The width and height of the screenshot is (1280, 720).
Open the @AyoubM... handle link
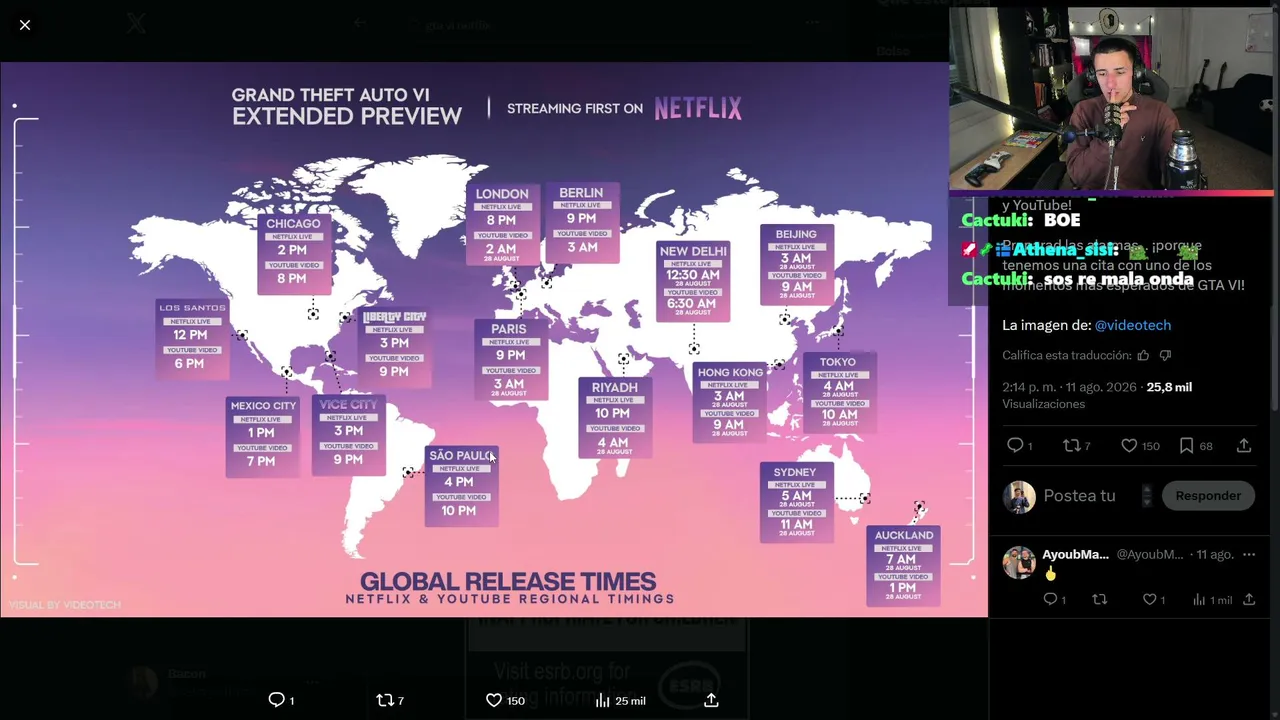pyautogui.click(x=1149, y=554)
